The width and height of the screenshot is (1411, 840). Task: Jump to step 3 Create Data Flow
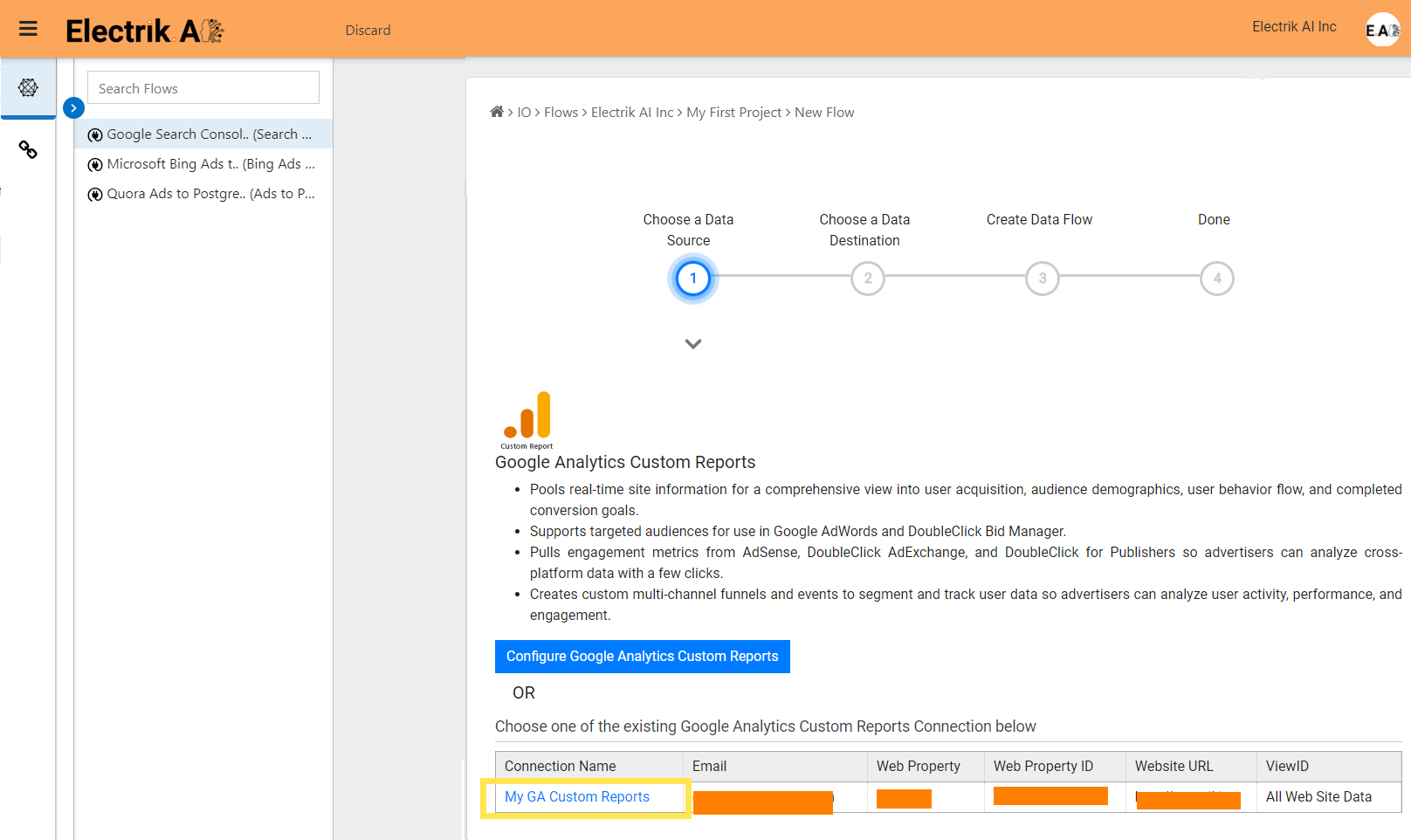coord(1042,279)
